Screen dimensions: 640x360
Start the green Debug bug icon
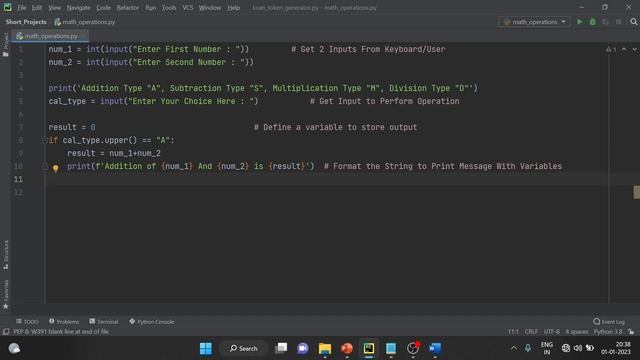593,22
